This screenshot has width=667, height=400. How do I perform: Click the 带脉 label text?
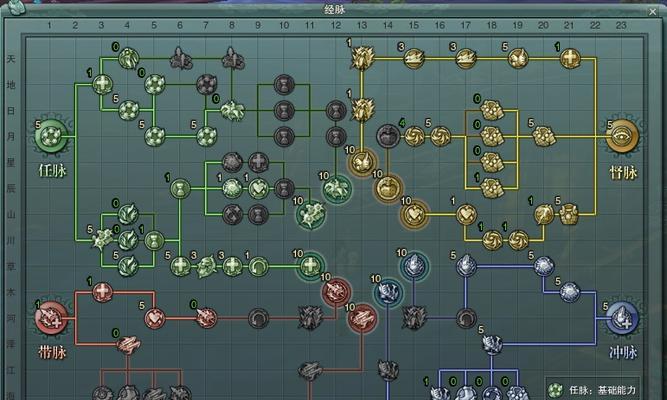click(51, 352)
